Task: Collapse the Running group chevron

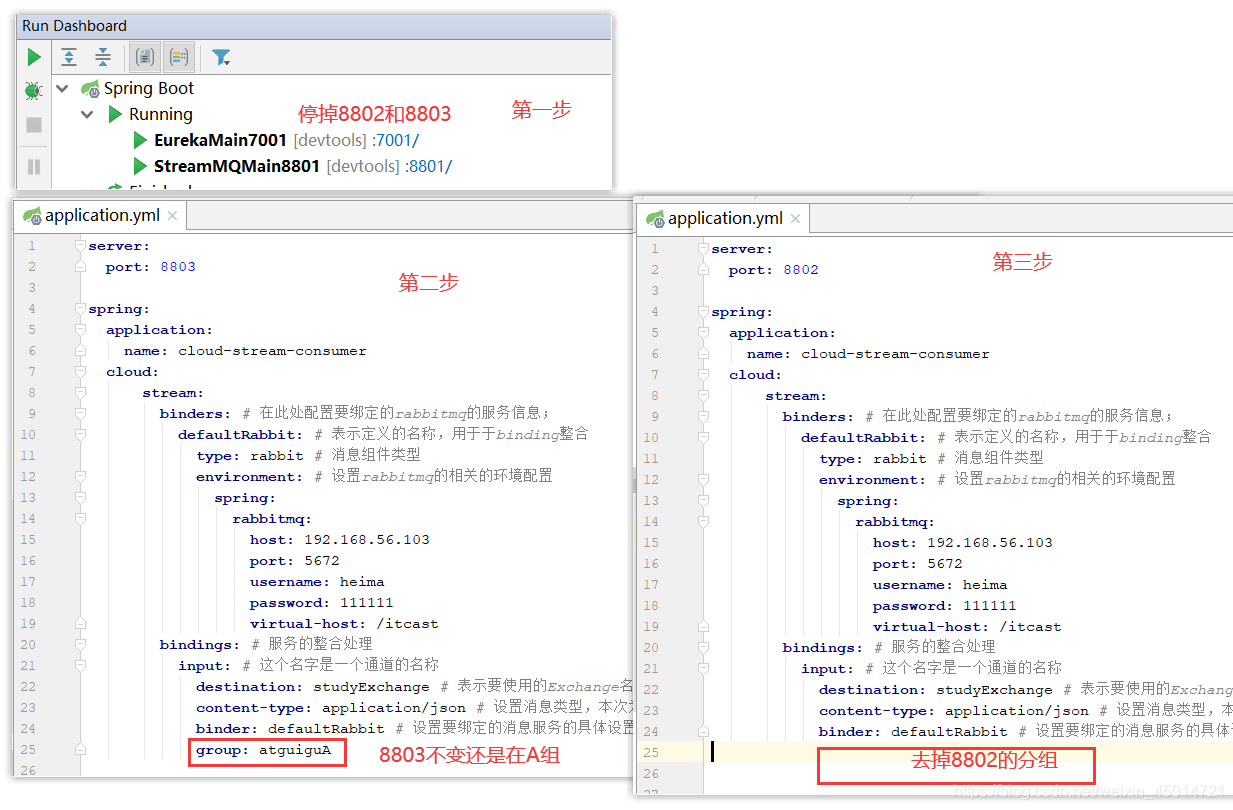Action: pos(87,115)
